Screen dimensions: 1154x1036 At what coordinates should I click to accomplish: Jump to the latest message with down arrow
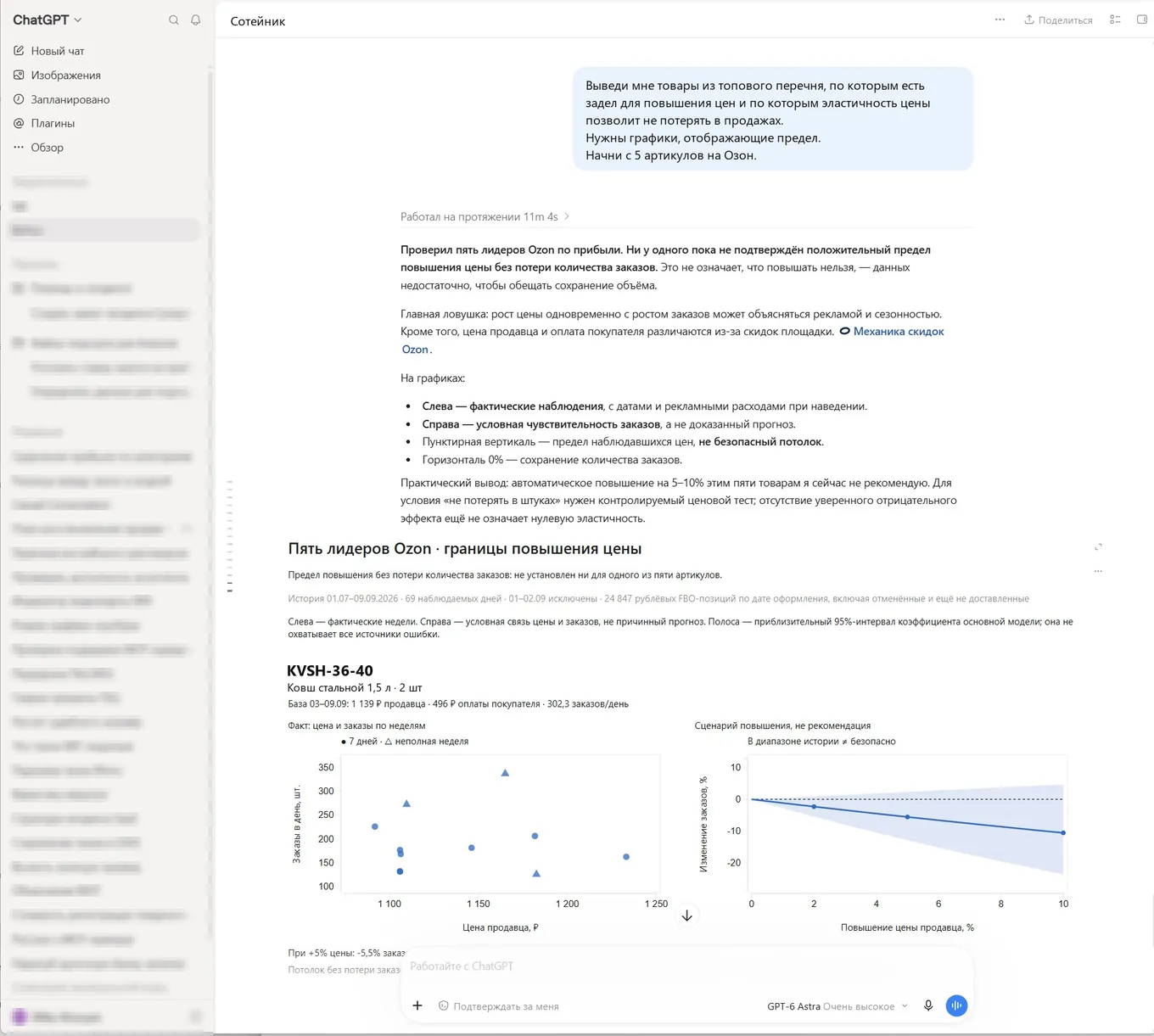687,916
